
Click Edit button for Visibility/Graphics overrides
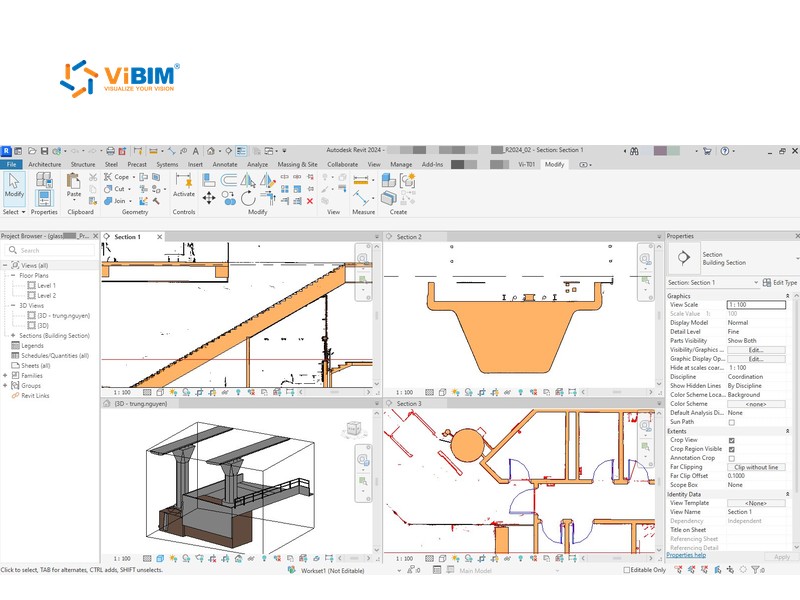[x=756, y=350]
